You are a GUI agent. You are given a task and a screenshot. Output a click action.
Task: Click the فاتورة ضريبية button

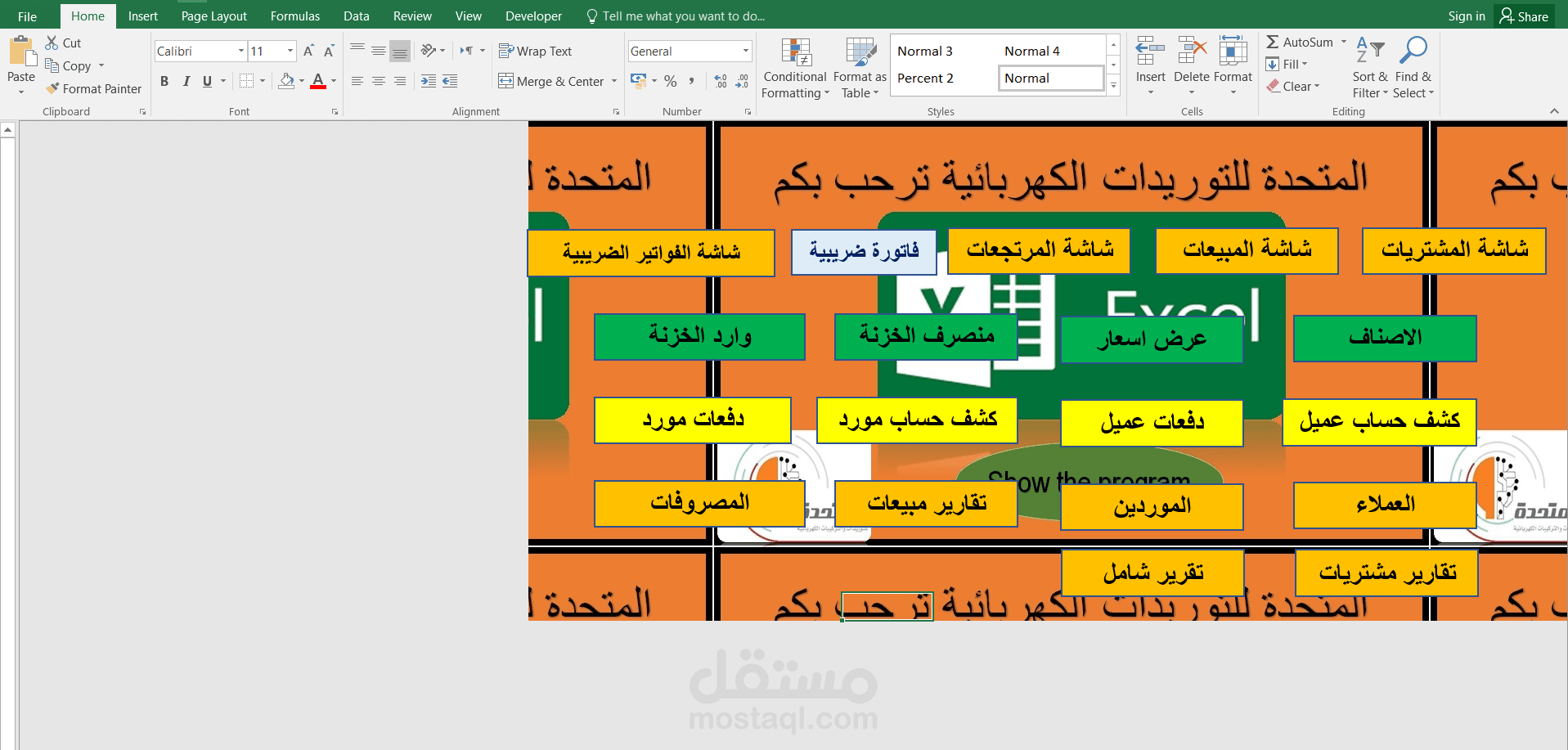click(x=864, y=251)
